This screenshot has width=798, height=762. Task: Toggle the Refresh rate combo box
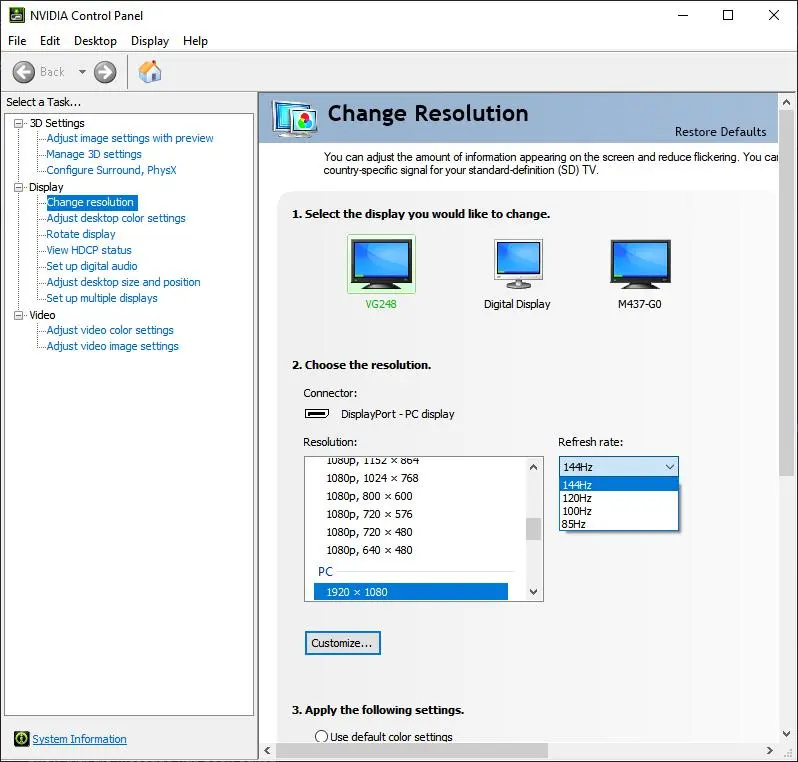click(x=618, y=467)
